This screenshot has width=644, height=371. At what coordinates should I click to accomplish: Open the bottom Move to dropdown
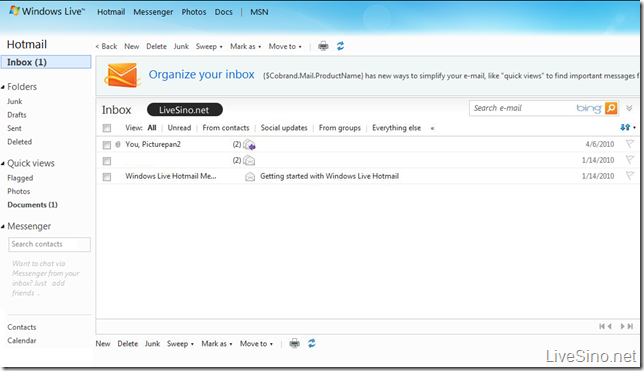coord(256,343)
